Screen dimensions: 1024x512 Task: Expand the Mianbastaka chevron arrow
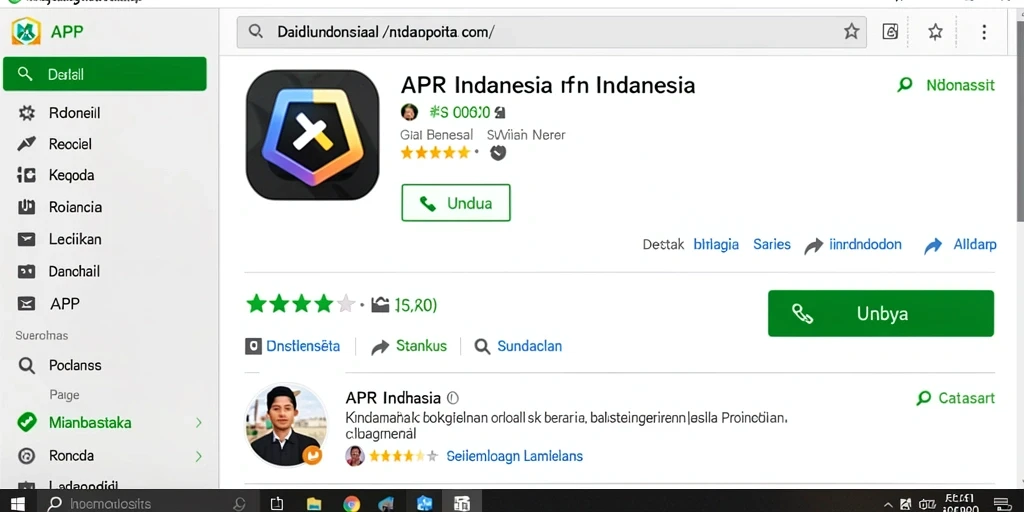point(199,423)
